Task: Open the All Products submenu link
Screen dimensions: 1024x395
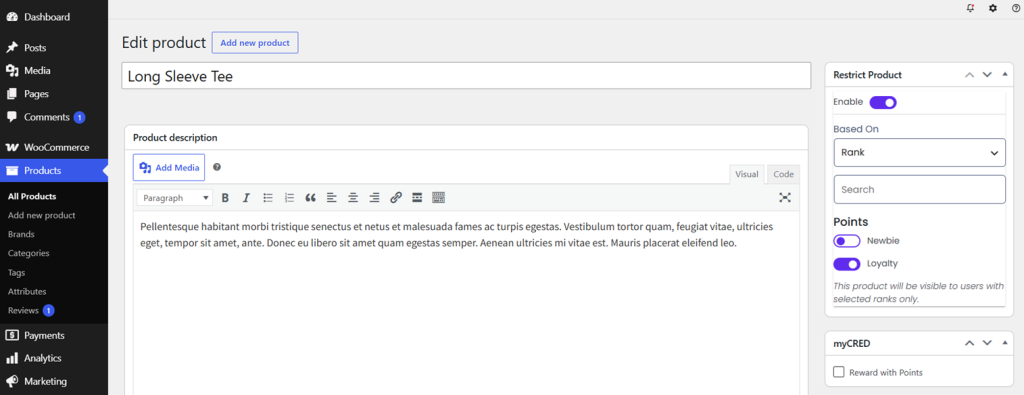Action: [x=32, y=196]
